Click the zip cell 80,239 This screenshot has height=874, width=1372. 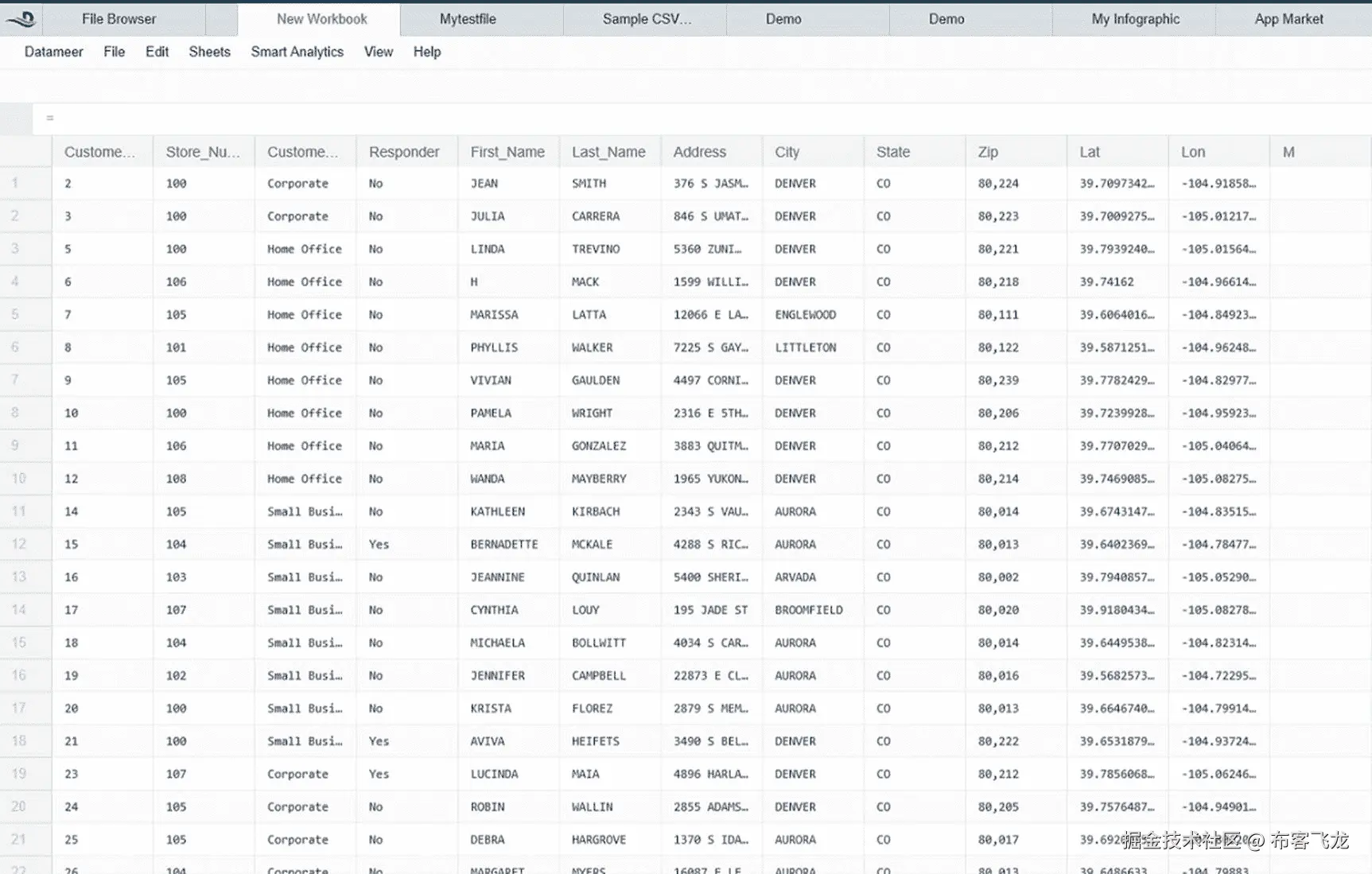click(x=1016, y=380)
